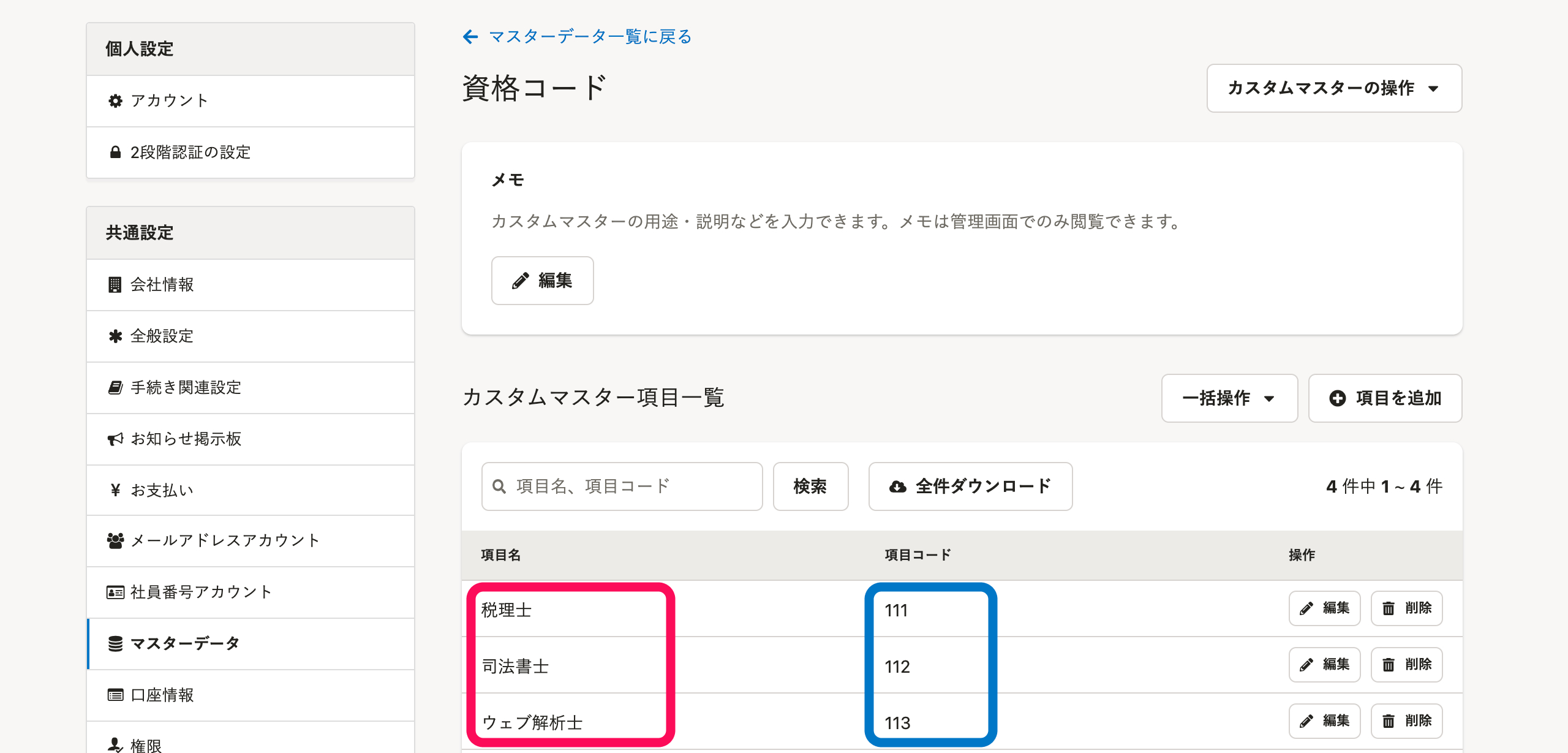1568x753 pixels.
Task: Click the building icon beside 会社情報
Action: [115, 284]
